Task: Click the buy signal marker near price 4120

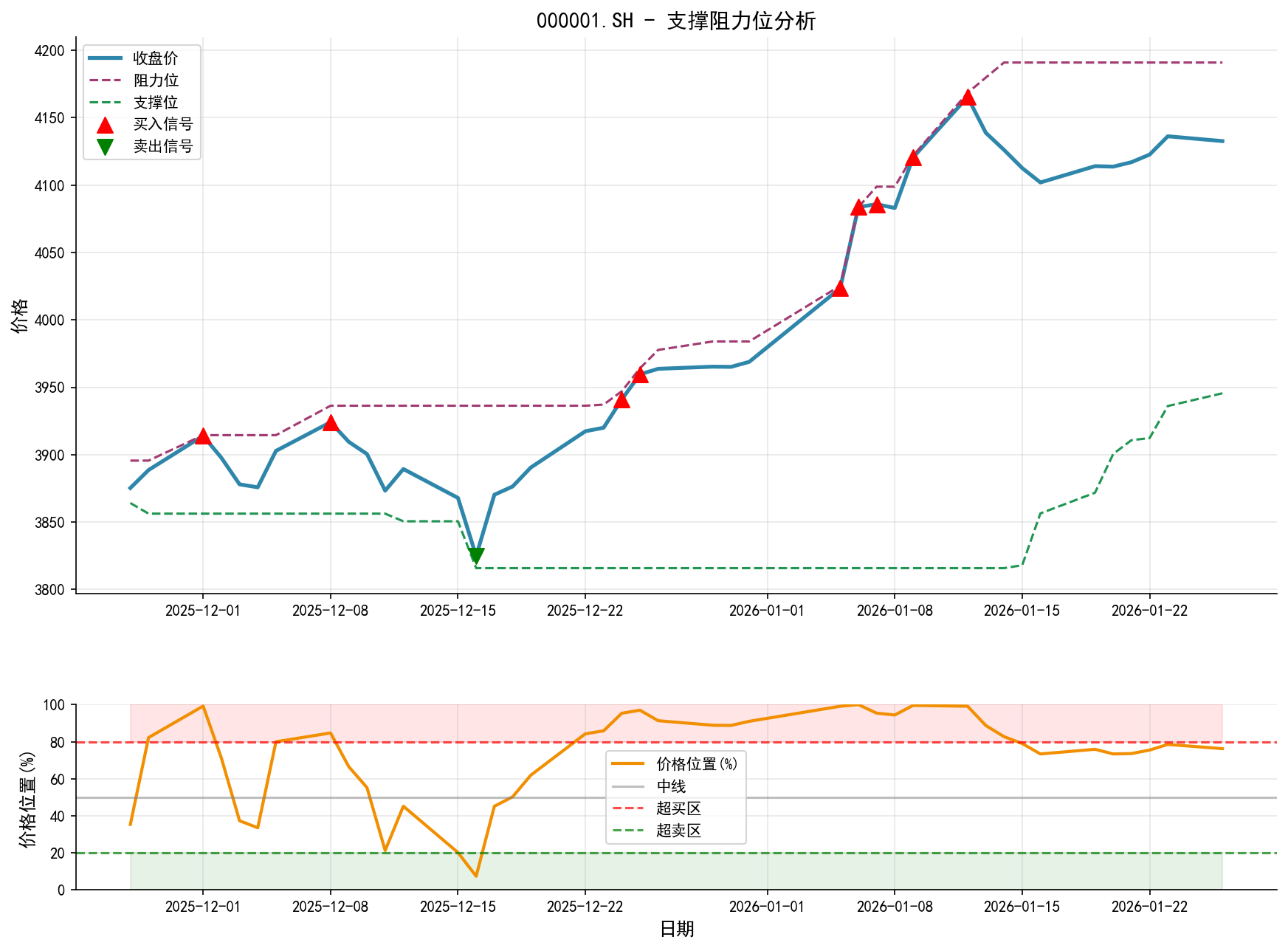Action: point(913,158)
